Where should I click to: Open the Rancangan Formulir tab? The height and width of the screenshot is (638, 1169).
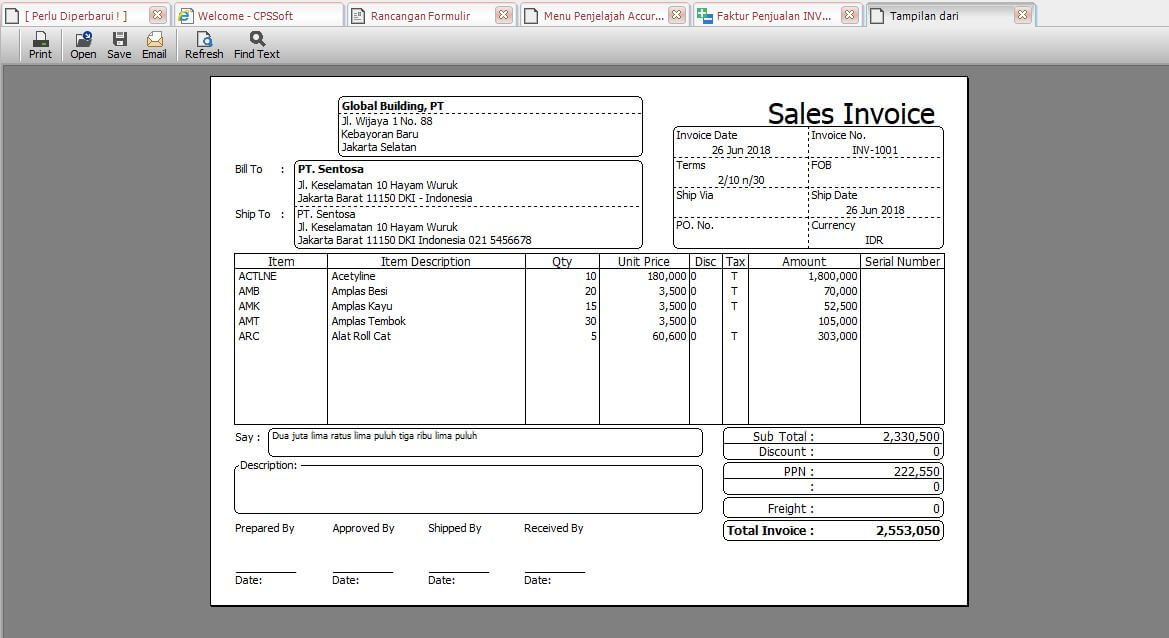pos(420,16)
